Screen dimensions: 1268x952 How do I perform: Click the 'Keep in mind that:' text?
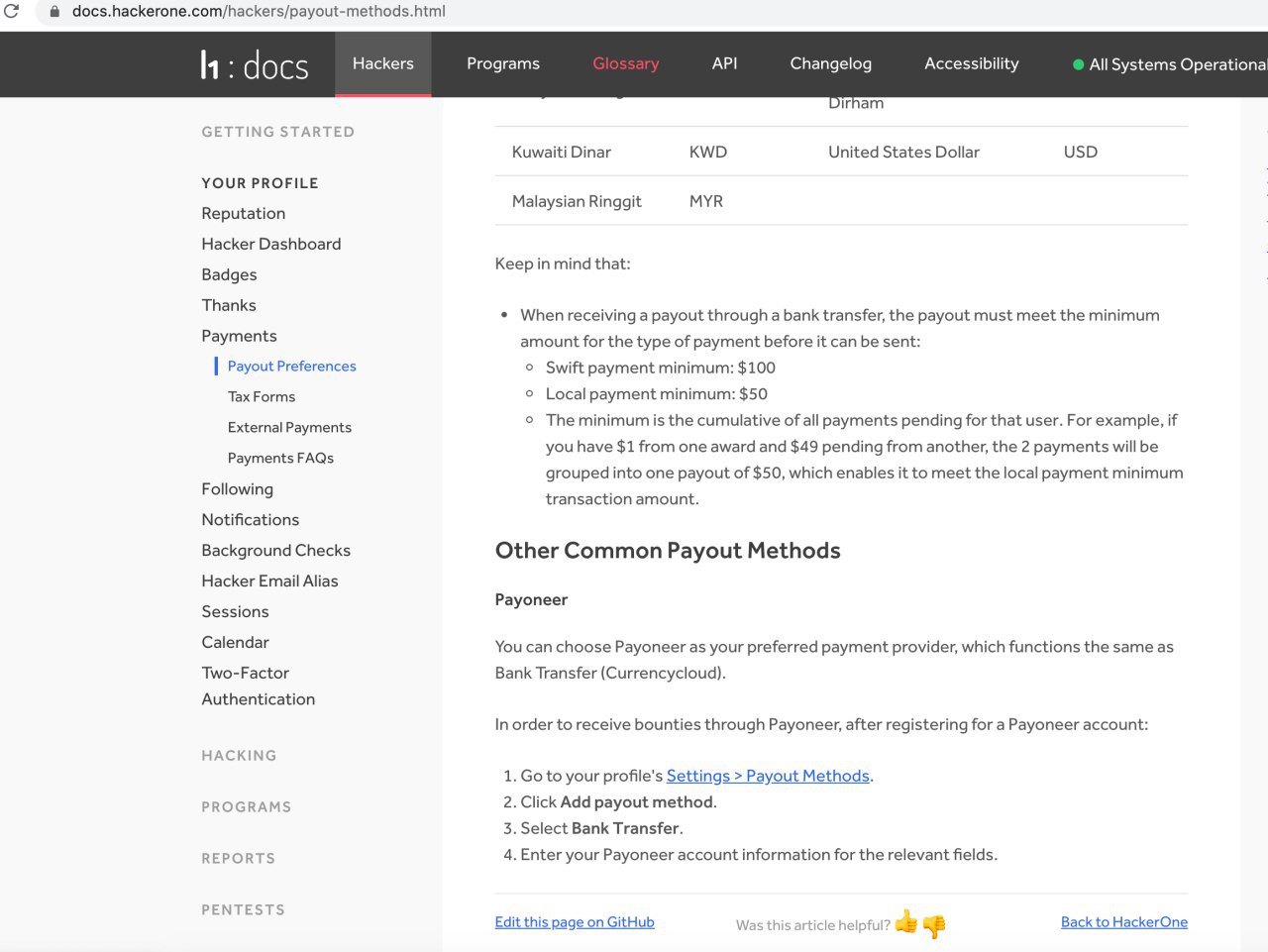[563, 264]
